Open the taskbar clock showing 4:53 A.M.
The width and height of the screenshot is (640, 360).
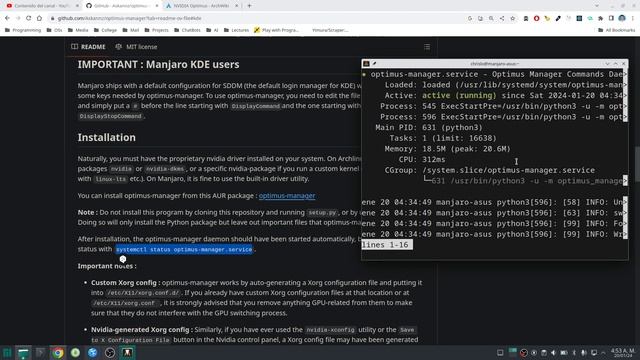click(x=622, y=353)
